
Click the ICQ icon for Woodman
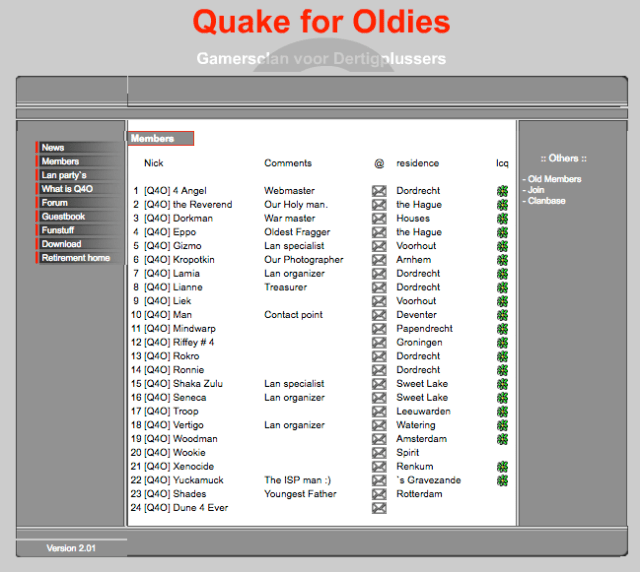502,439
